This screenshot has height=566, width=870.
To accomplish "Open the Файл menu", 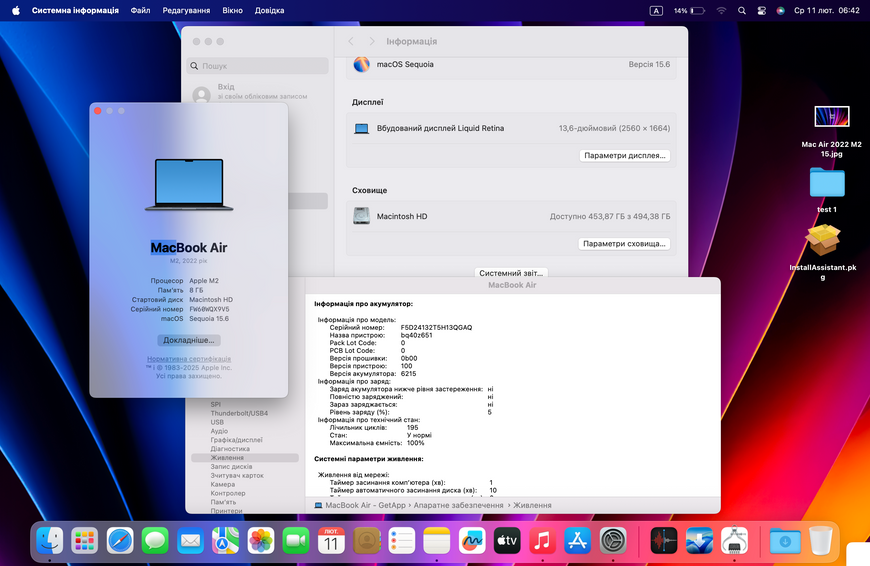I will click(140, 11).
